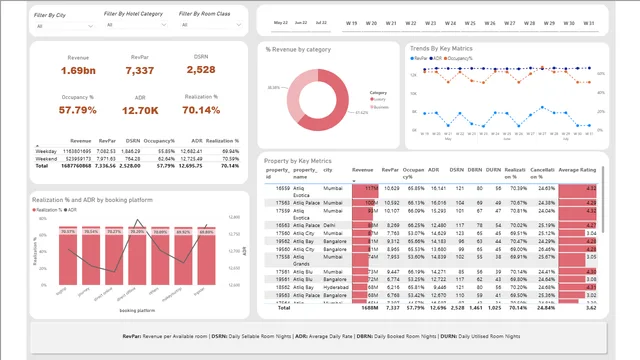
Task: Sort by city column header
Action: click(328, 170)
